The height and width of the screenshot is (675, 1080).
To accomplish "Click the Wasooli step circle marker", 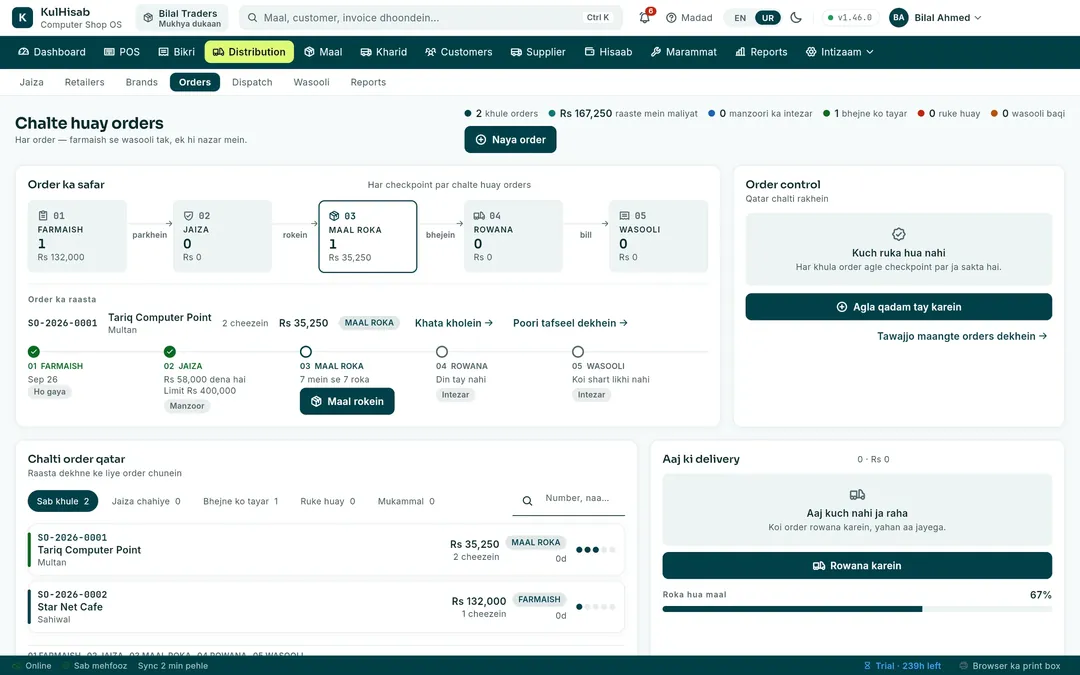I will tap(578, 351).
